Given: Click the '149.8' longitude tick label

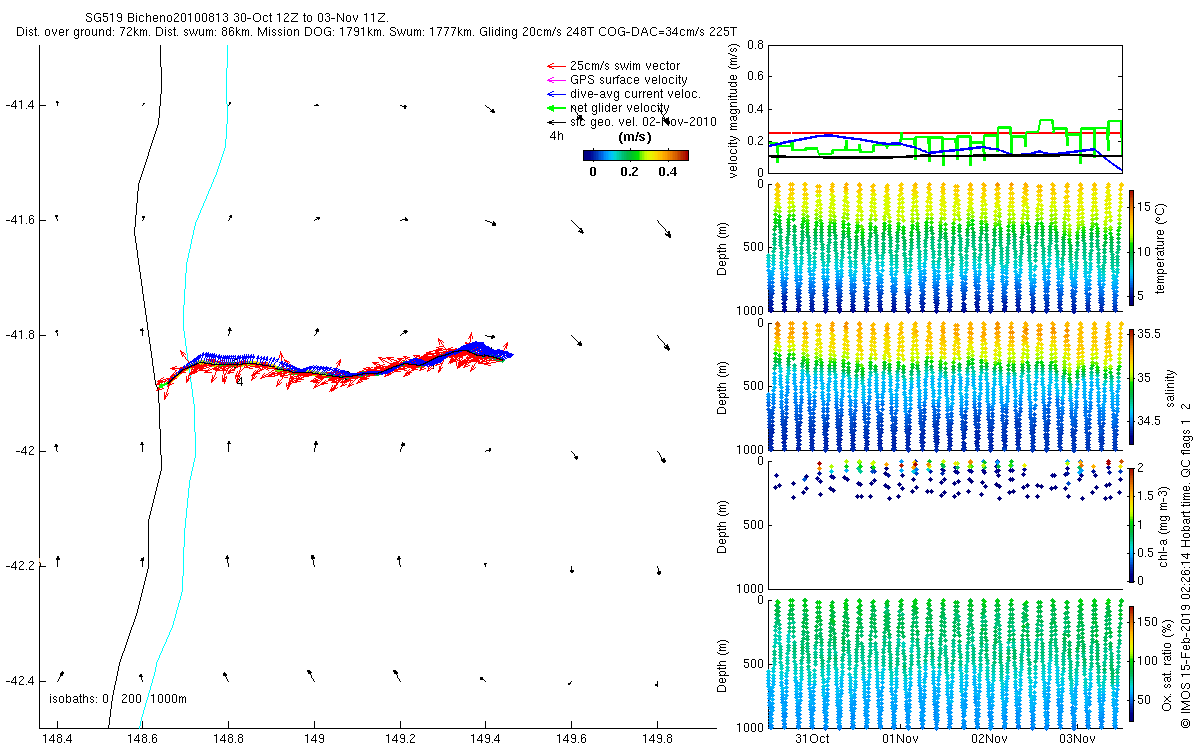Looking at the screenshot, I should click(656, 740).
